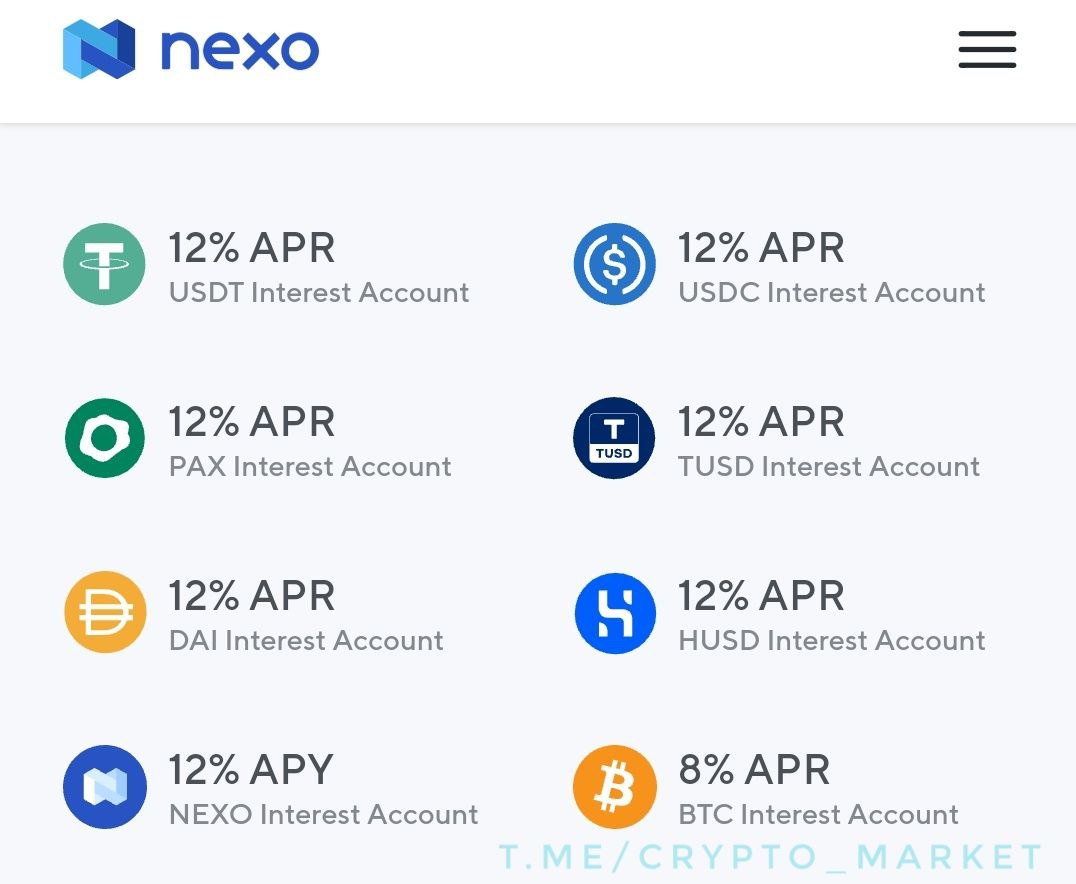This screenshot has width=1076, height=884.
Task: Click the blue NEXO token icon
Action: coord(105,787)
